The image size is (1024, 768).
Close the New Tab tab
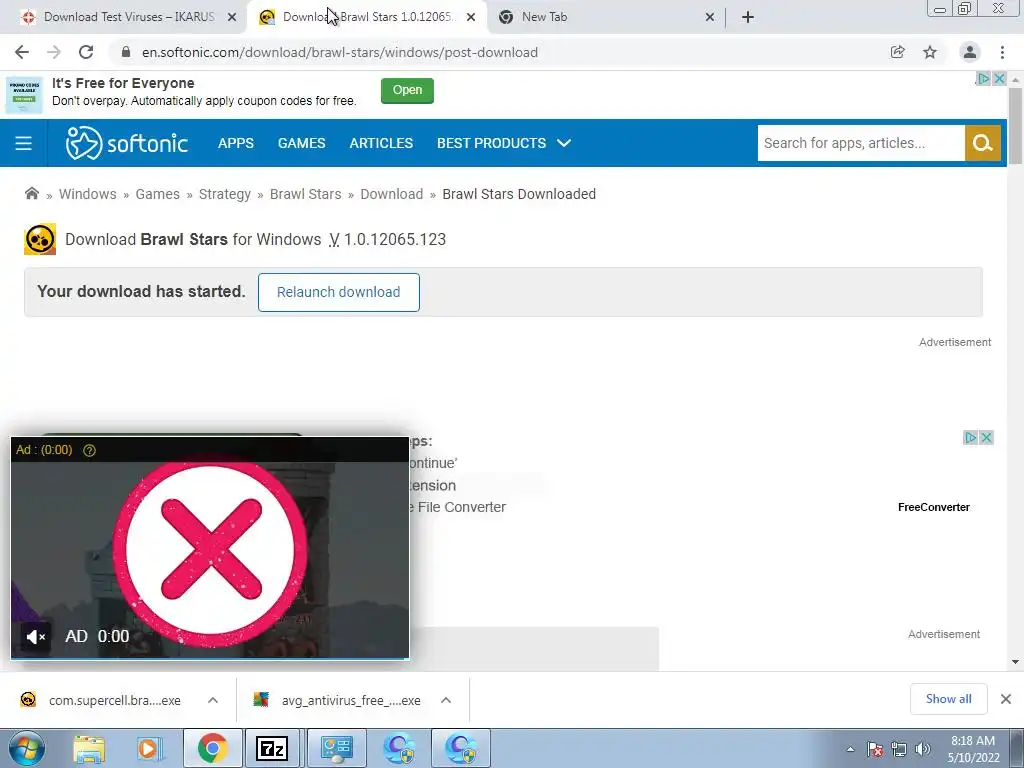[x=710, y=18]
